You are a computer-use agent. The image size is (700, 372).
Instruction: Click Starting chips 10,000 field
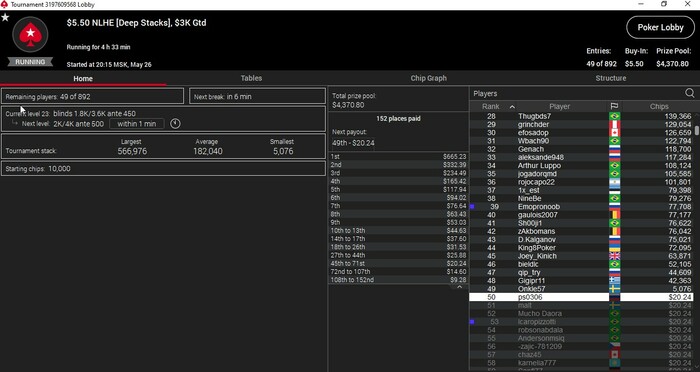(x=163, y=169)
